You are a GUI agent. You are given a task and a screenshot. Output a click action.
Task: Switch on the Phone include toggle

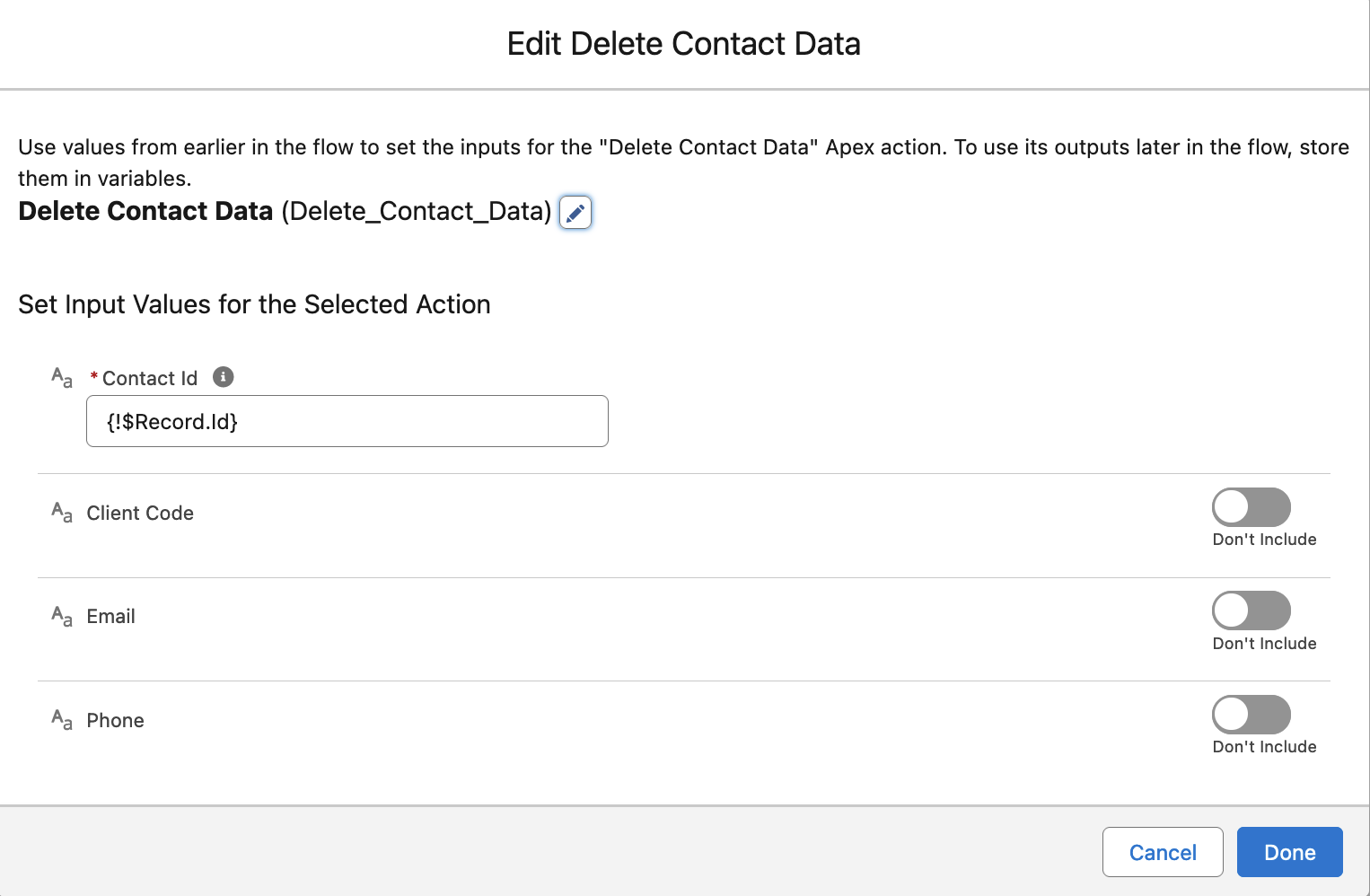tap(1251, 715)
